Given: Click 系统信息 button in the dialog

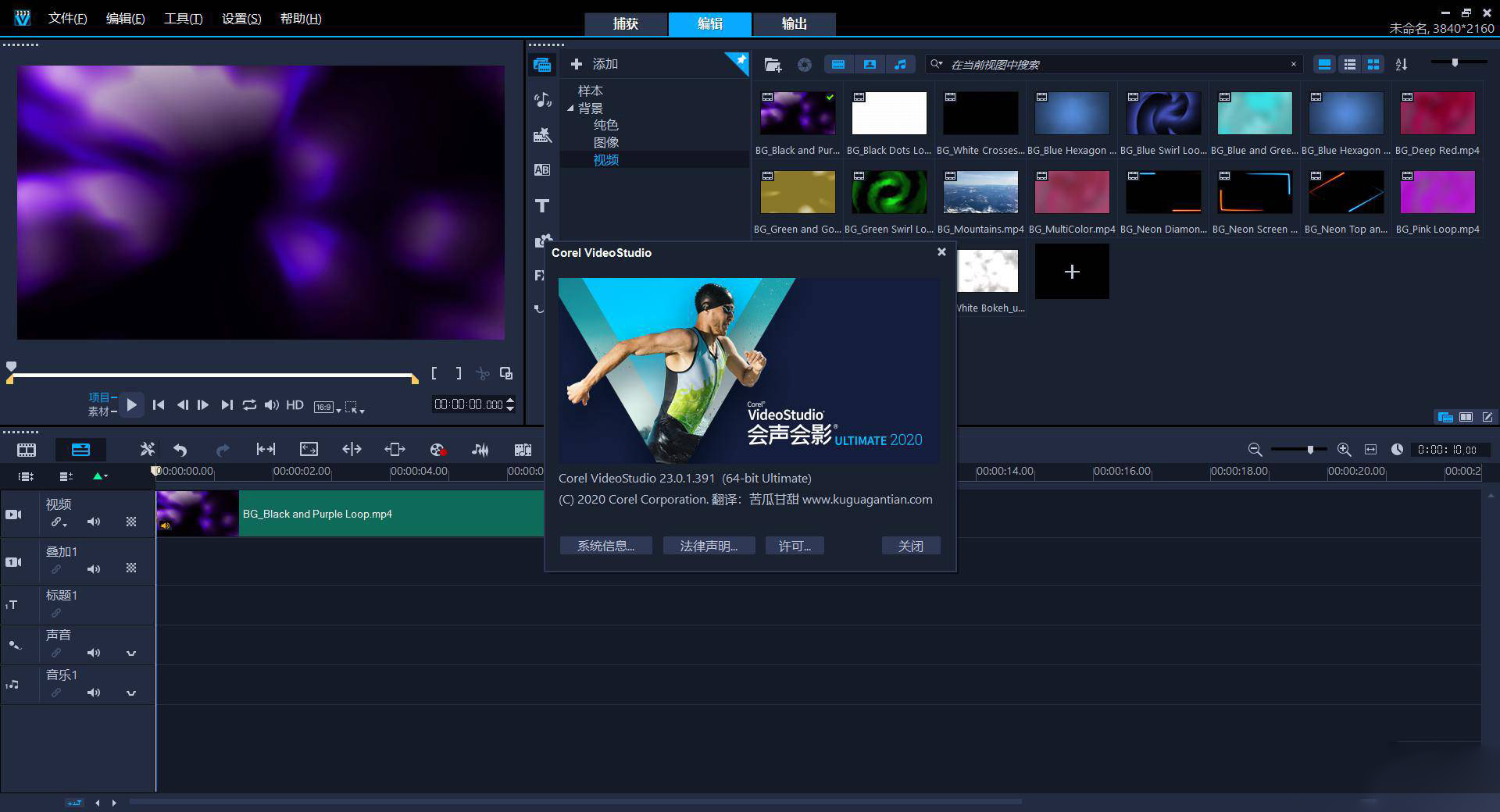Looking at the screenshot, I should pos(605,546).
